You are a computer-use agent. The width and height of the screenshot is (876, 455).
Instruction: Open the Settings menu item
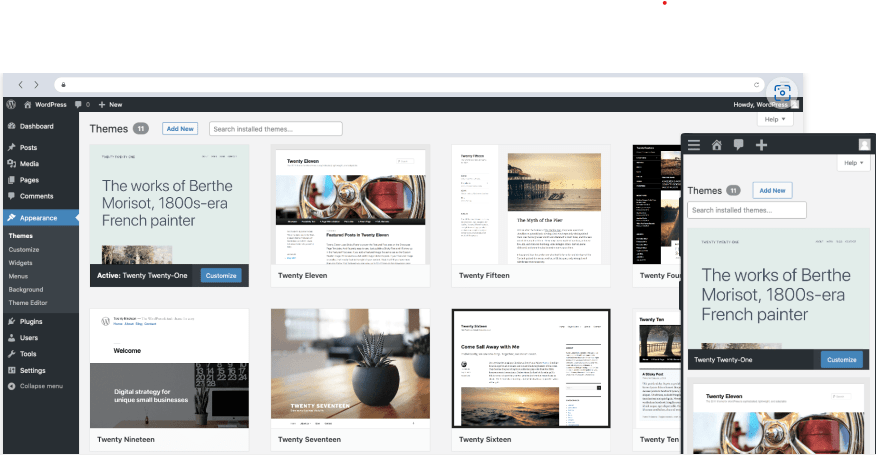coord(32,371)
